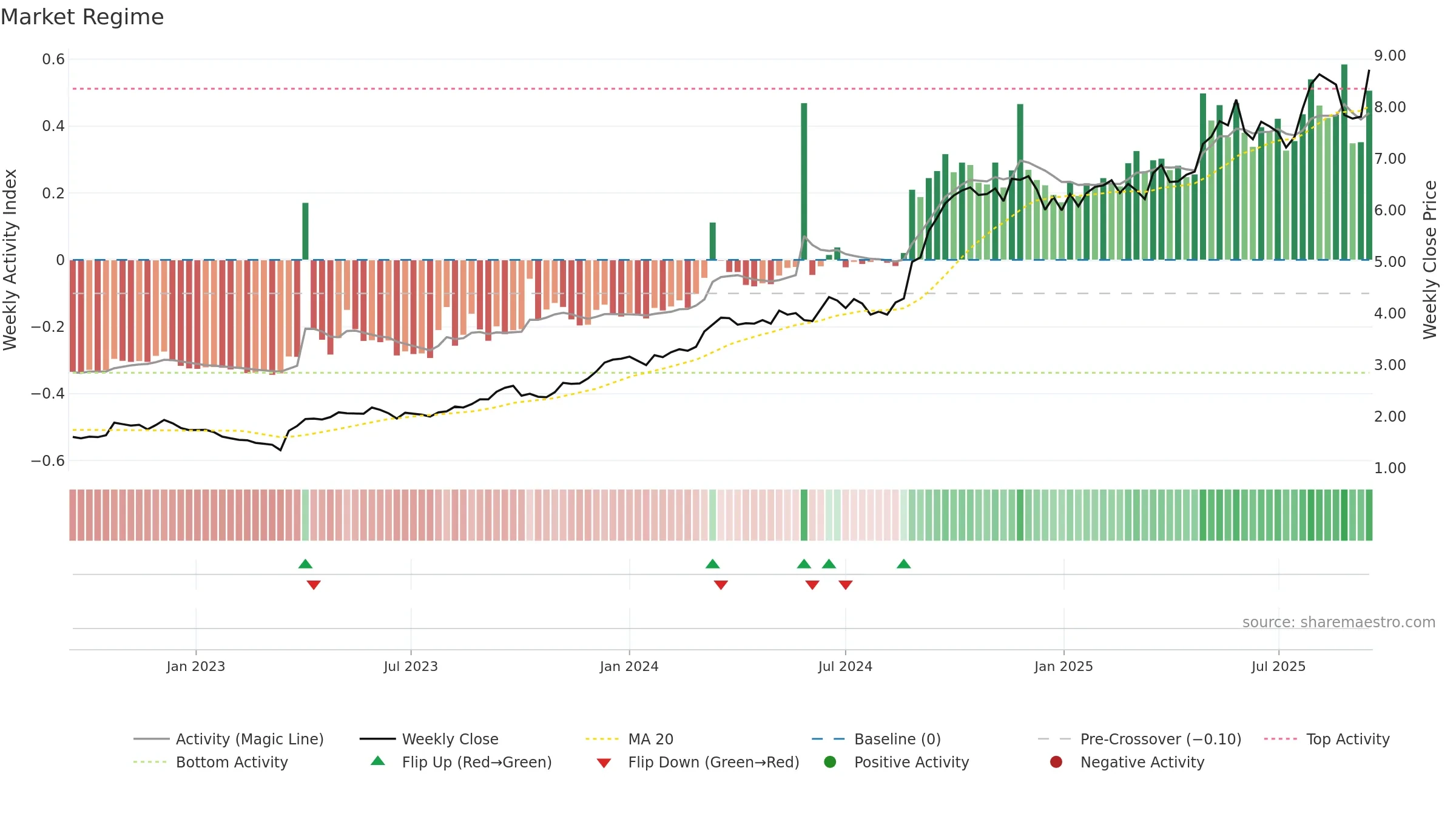Toggle the Bottom Activity legend entry
This screenshot has width=1456, height=819.
[211, 762]
